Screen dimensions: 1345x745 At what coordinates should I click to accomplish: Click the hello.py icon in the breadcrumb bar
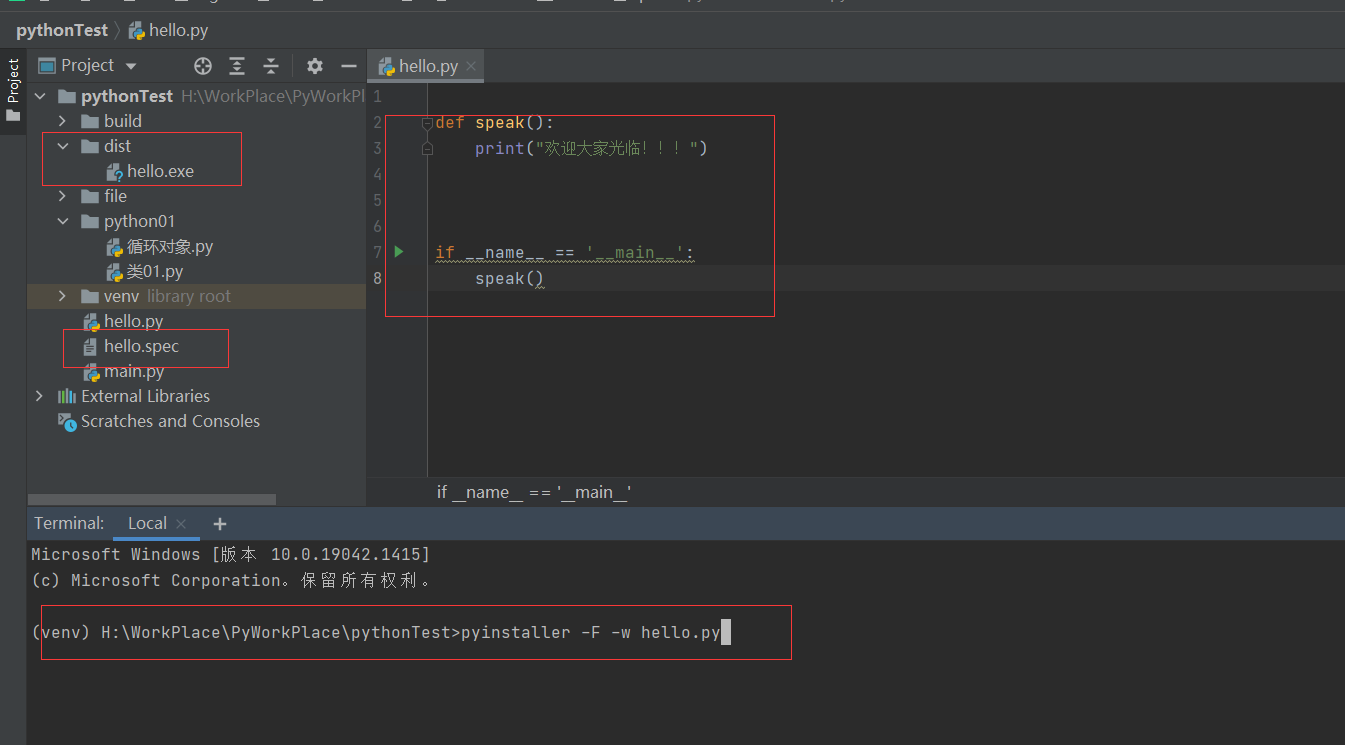(x=136, y=30)
